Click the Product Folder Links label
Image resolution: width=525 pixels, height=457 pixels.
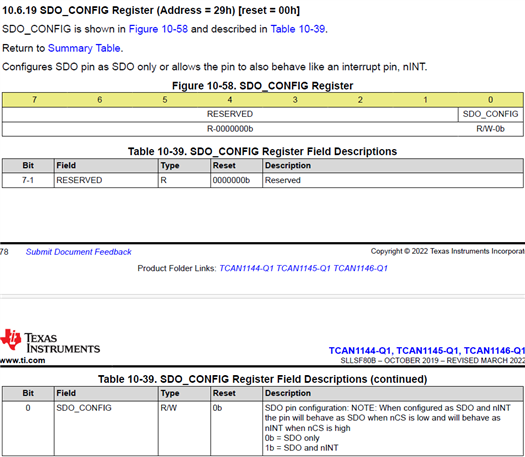click(177, 268)
